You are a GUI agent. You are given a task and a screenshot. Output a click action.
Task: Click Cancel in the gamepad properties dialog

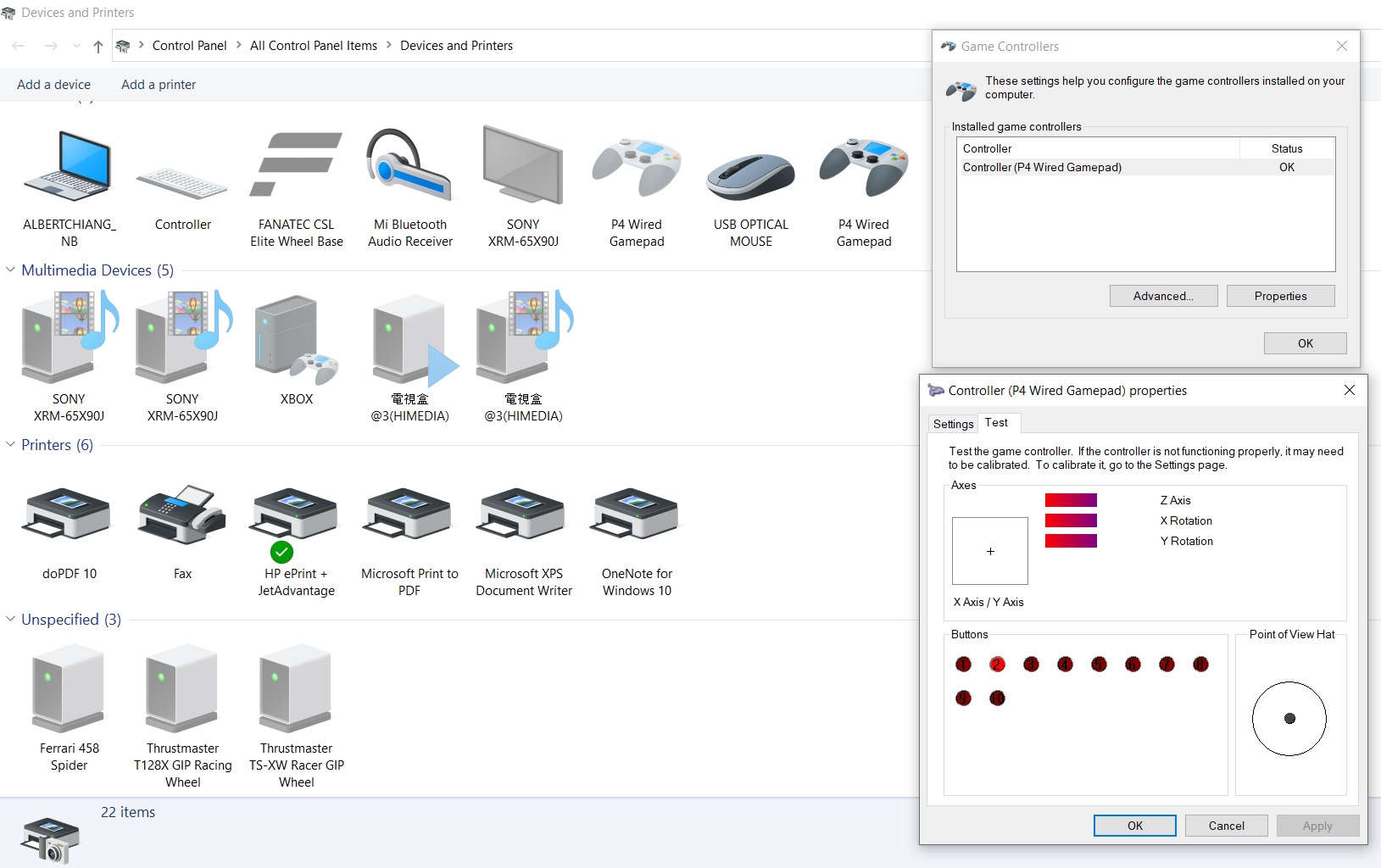1226,826
